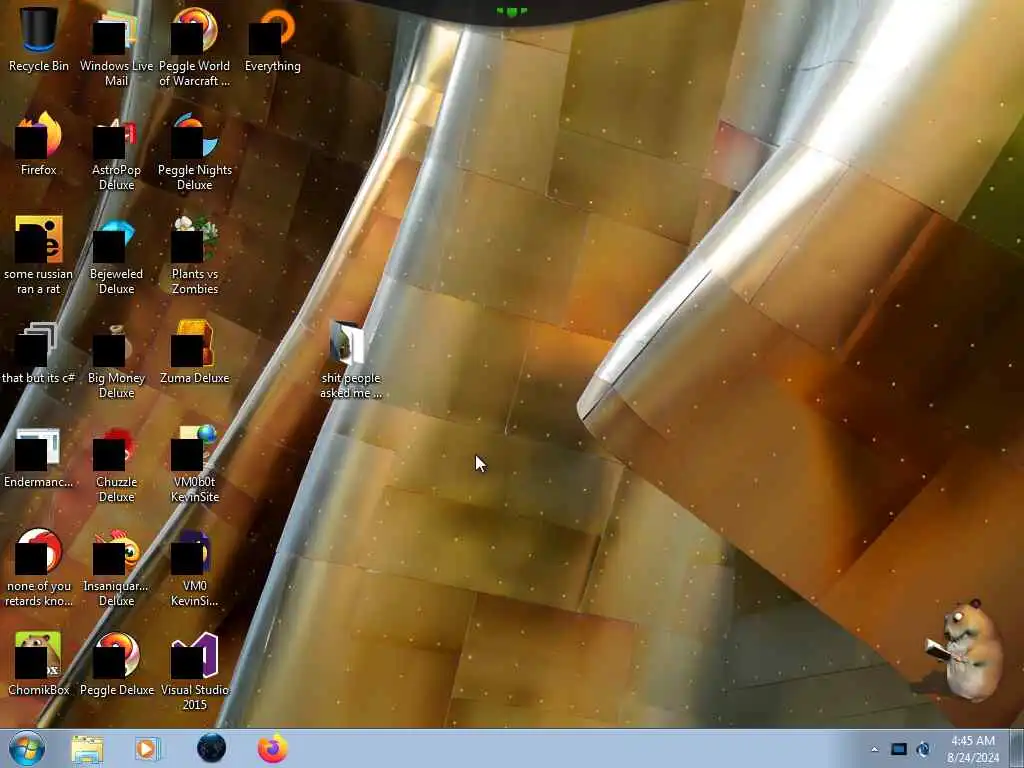Select the Endermanc... desktop icon

click(39, 457)
